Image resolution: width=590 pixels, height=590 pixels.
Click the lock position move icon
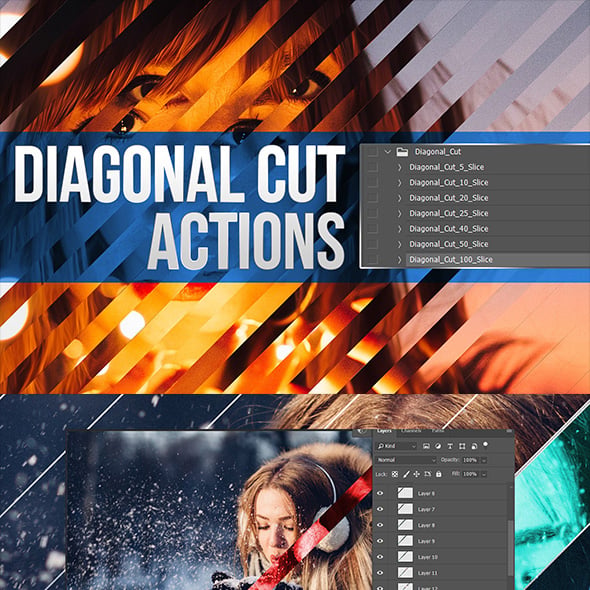click(417, 474)
